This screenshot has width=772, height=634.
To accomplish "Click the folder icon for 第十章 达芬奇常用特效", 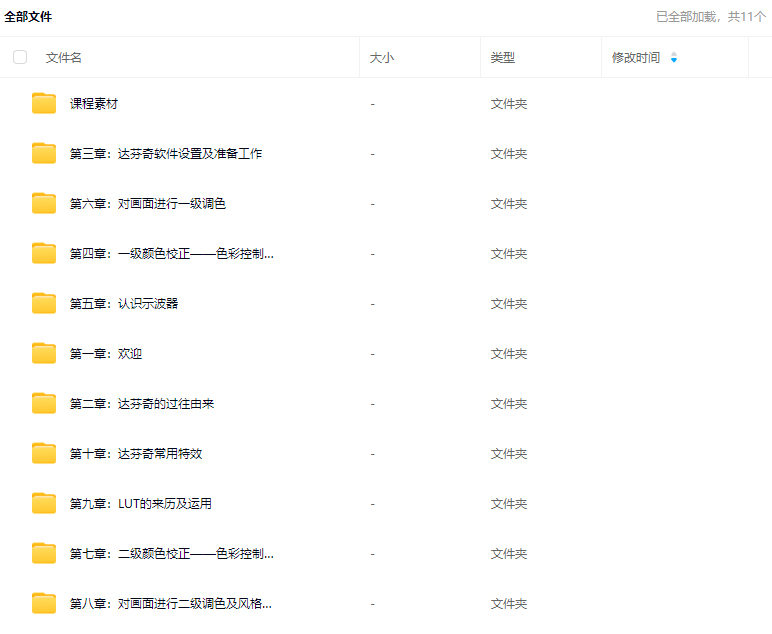I will click(x=44, y=453).
